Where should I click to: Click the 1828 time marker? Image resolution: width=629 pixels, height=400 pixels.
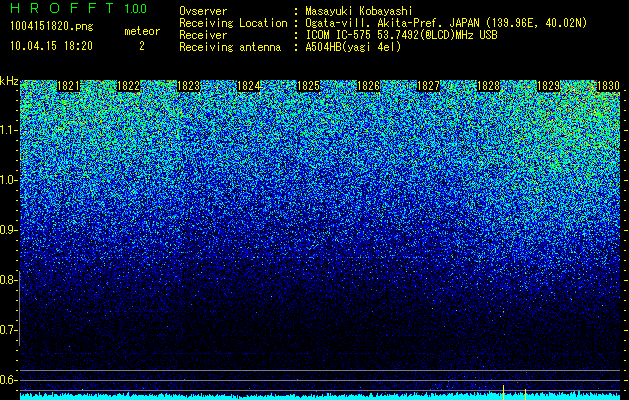[489, 86]
